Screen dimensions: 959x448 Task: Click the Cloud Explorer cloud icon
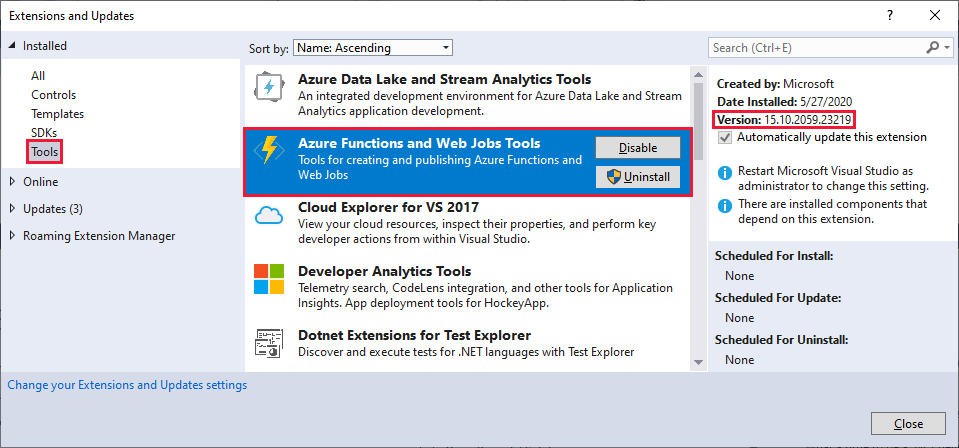pos(270,215)
